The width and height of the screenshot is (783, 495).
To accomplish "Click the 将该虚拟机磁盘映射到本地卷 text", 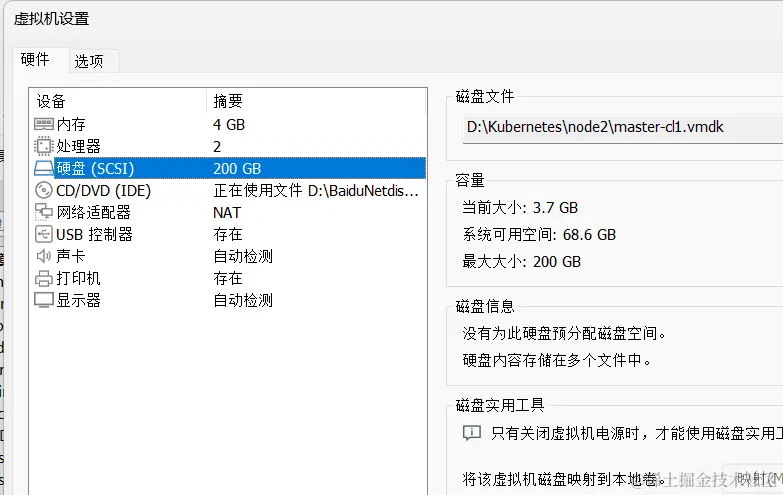I will [564, 480].
